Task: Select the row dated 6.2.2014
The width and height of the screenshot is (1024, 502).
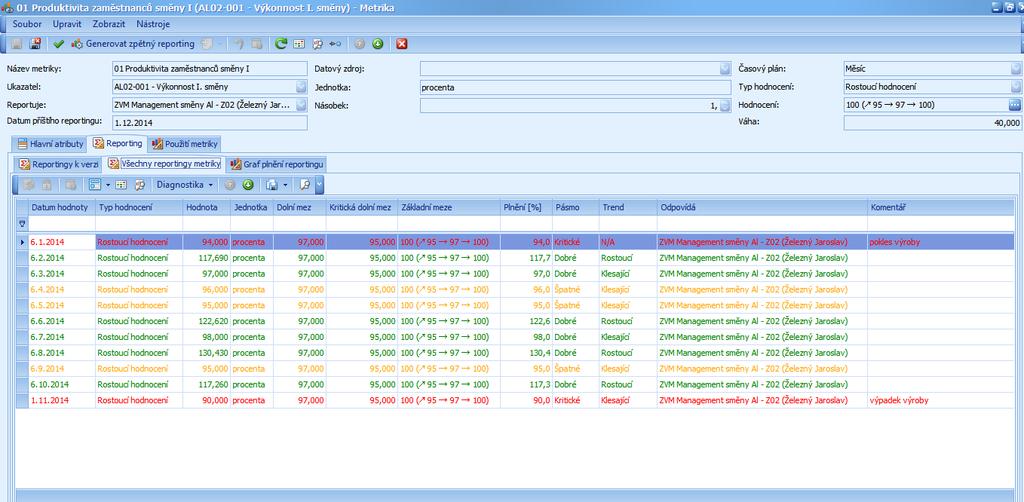Action: tap(515, 258)
